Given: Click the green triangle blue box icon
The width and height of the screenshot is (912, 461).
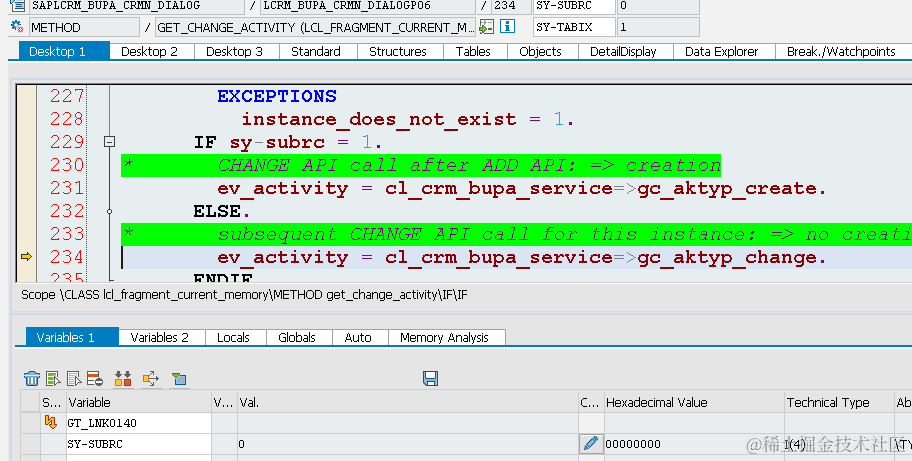Looking at the screenshot, I should click(179, 379).
